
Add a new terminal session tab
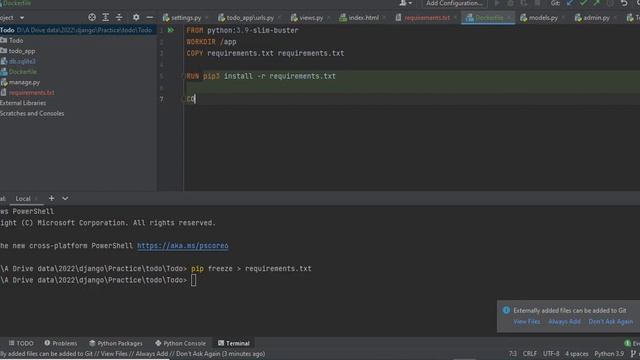coord(51,198)
